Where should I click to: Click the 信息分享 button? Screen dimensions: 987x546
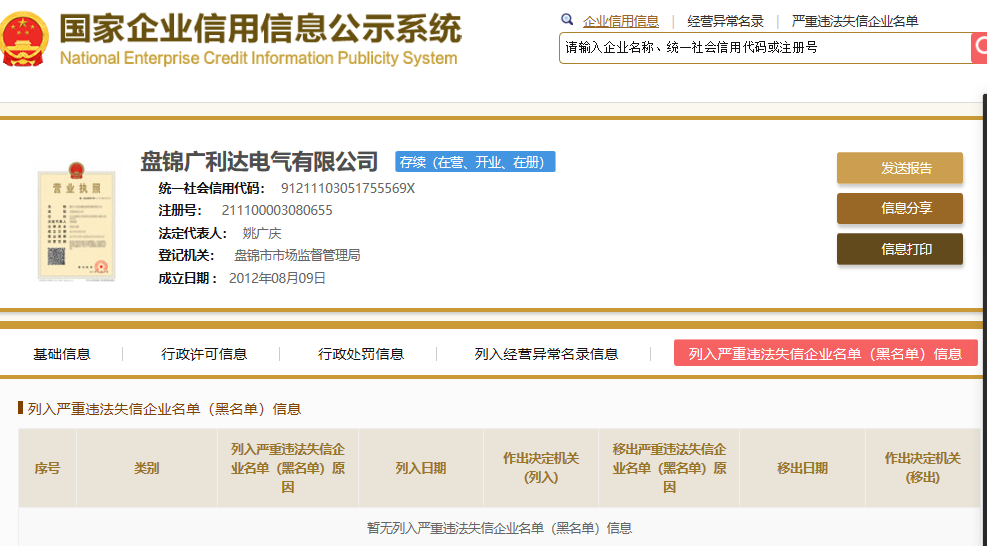[x=900, y=208]
